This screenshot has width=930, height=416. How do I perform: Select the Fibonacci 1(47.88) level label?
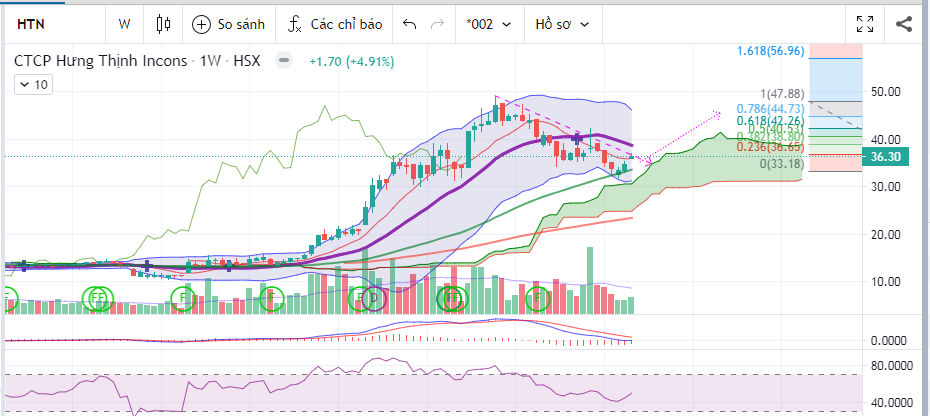[783, 93]
